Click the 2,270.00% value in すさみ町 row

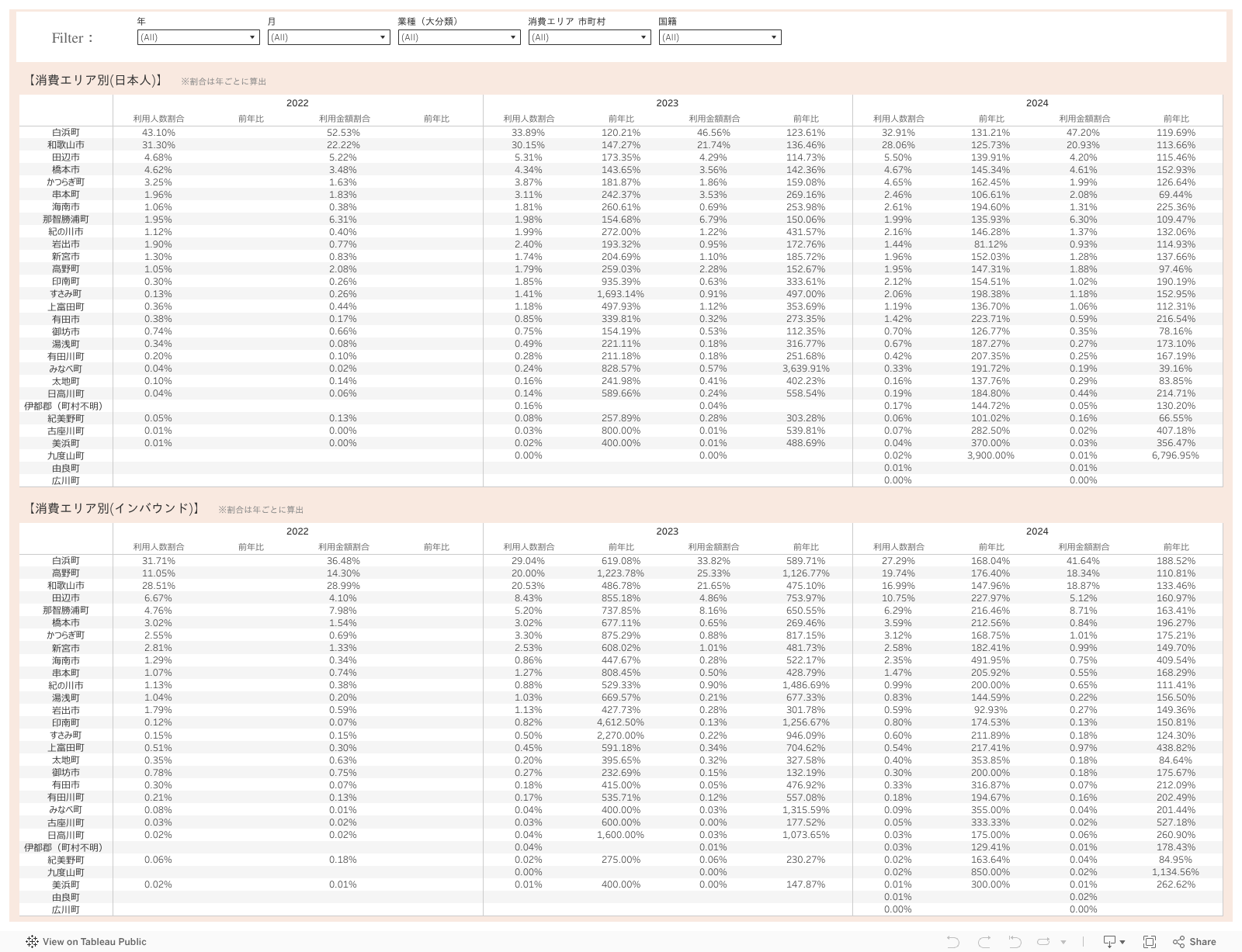click(620, 736)
